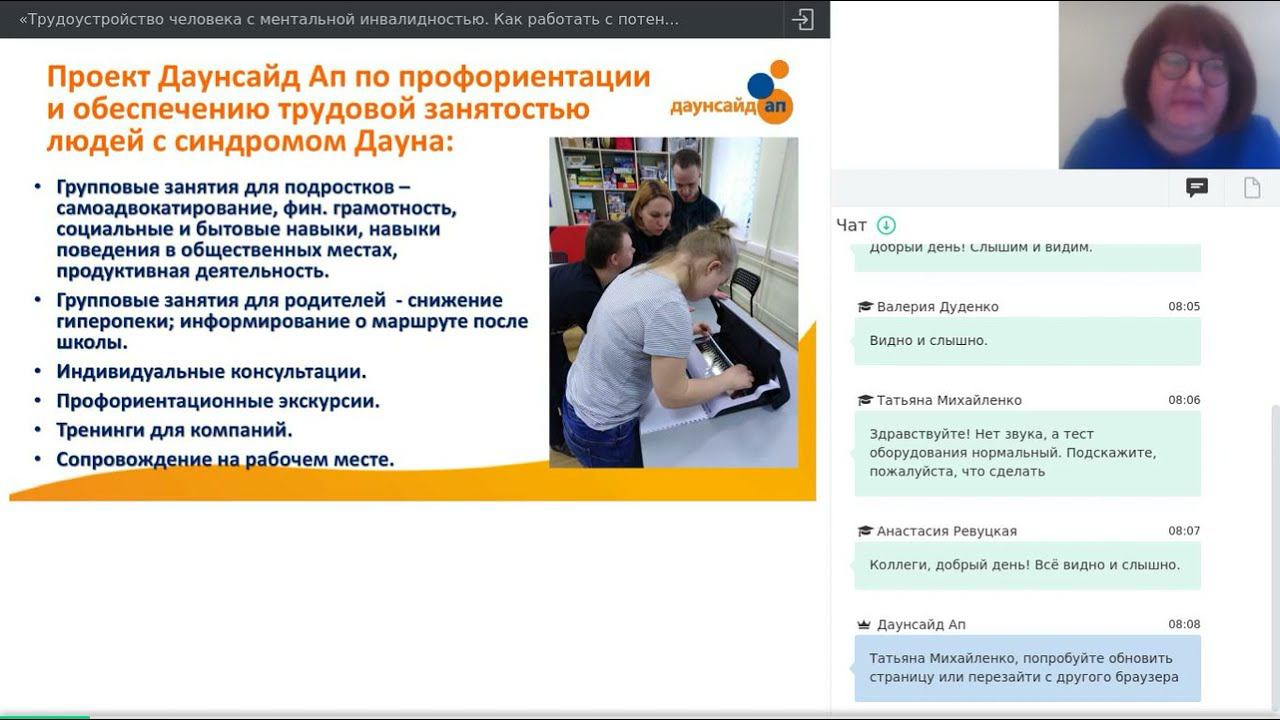The width and height of the screenshot is (1280, 720).
Task: Click the bullet 'Профориентационные экскурсии.'
Action: [218, 401]
